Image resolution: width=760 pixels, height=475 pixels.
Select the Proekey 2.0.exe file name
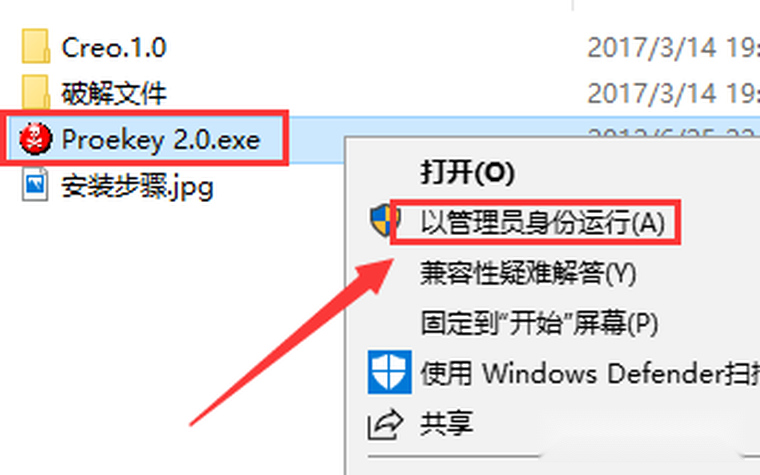[161, 140]
